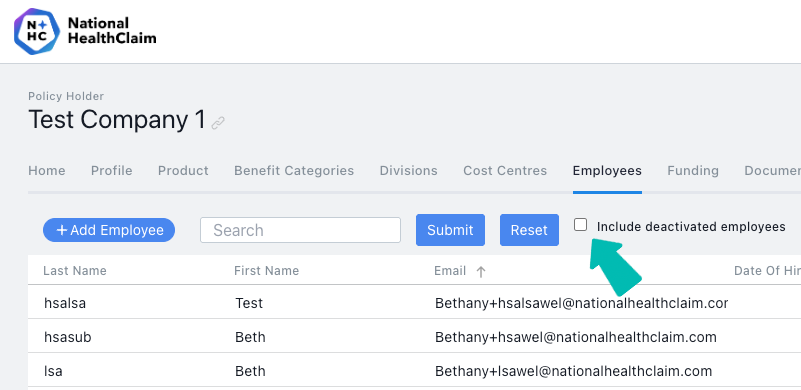This screenshot has height=390, width=801.
Task: Click the Reset button
Action: click(x=529, y=230)
